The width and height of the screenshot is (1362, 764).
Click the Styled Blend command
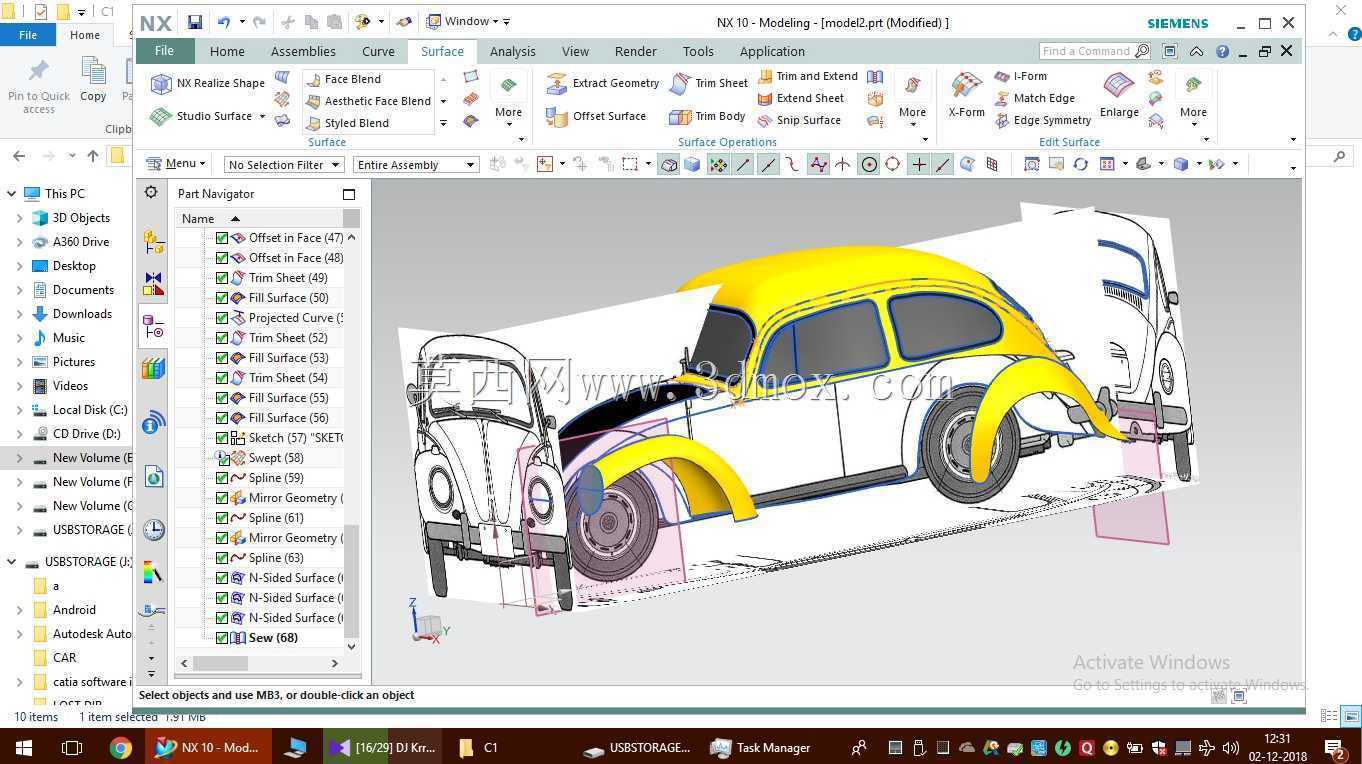pos(347,123)
